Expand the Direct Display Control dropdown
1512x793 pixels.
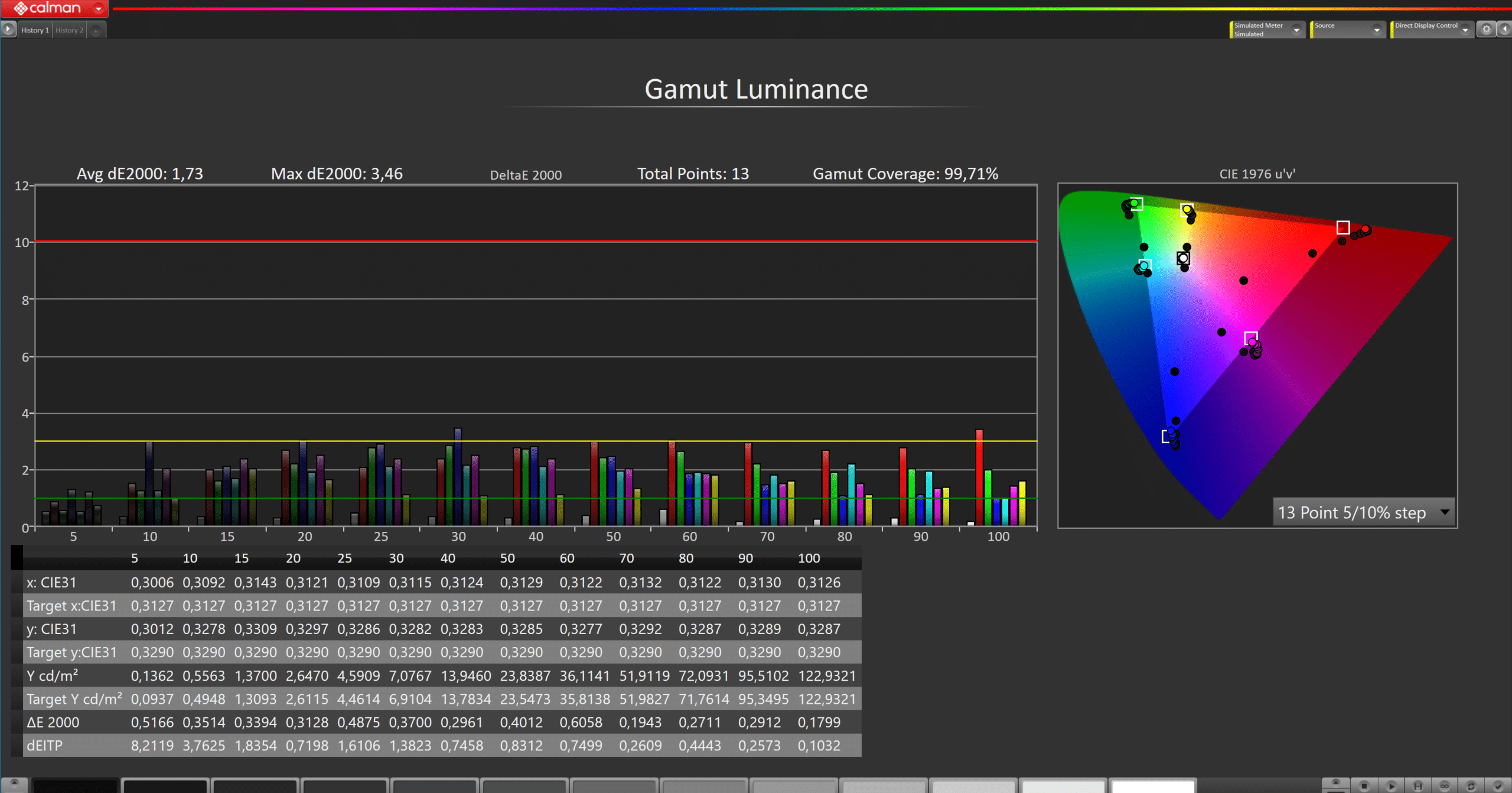point(1465,30)
